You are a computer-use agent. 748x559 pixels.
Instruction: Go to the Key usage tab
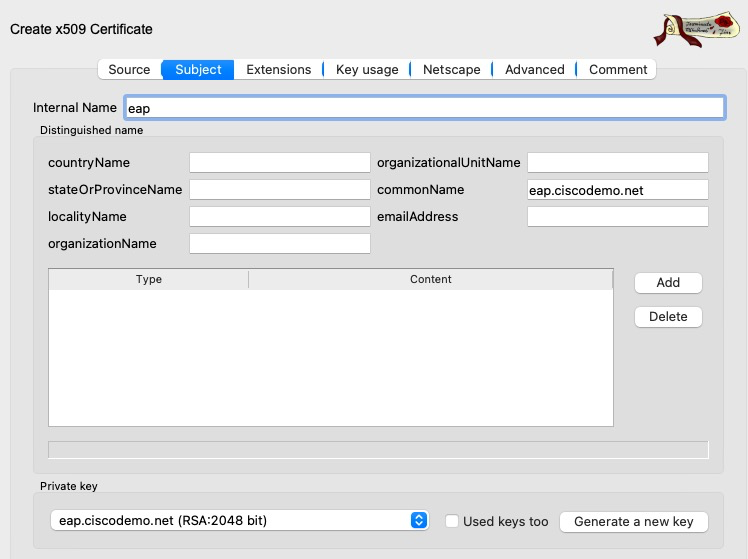pyautogui.click(x=367, y=70)
